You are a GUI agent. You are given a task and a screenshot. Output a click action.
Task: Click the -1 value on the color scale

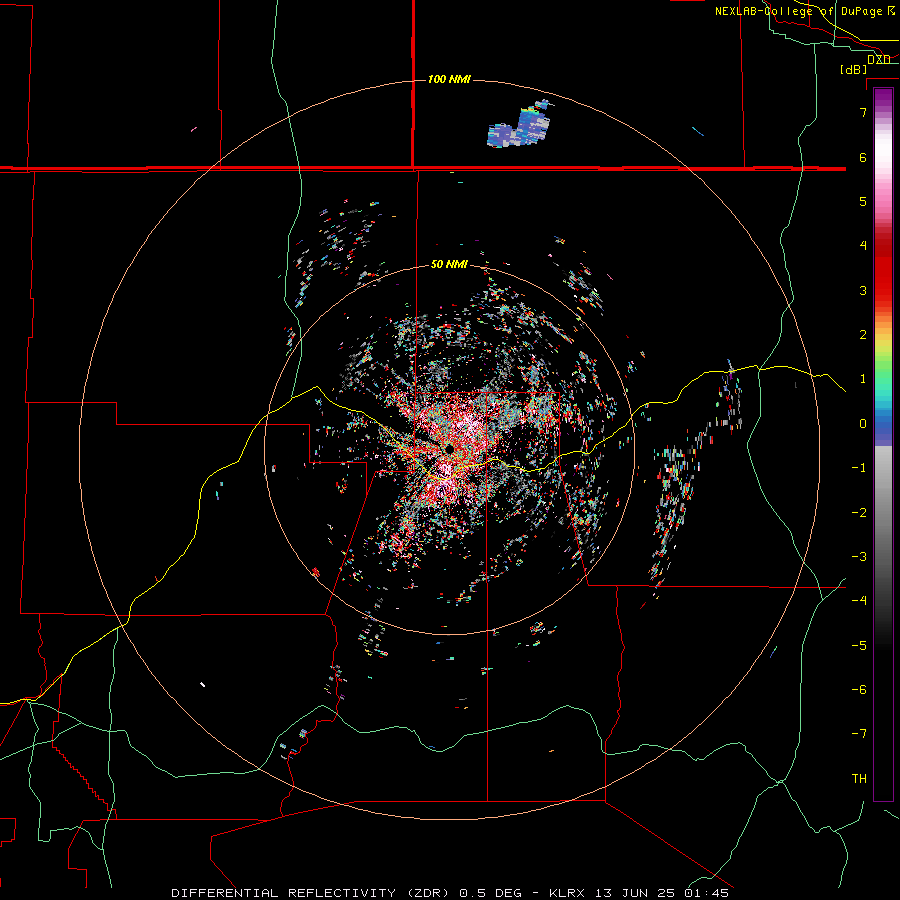click(x=859, y=468)
